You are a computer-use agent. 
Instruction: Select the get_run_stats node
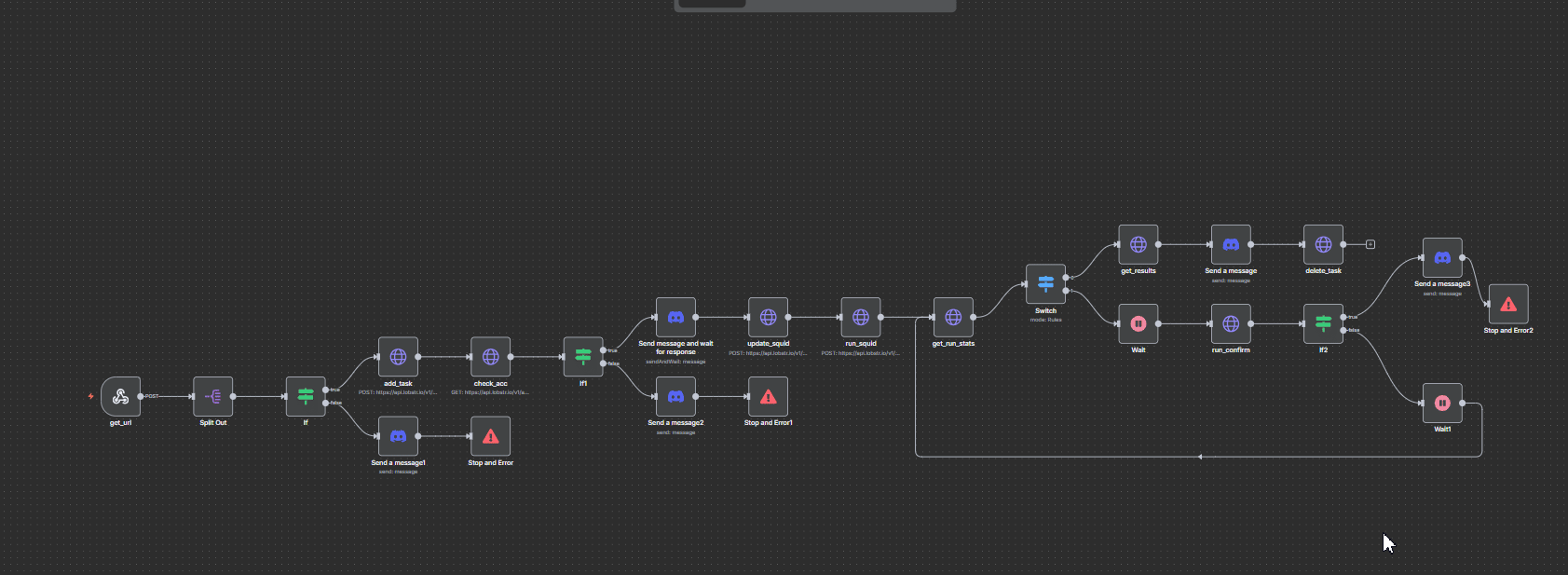[x=953, y=318]
